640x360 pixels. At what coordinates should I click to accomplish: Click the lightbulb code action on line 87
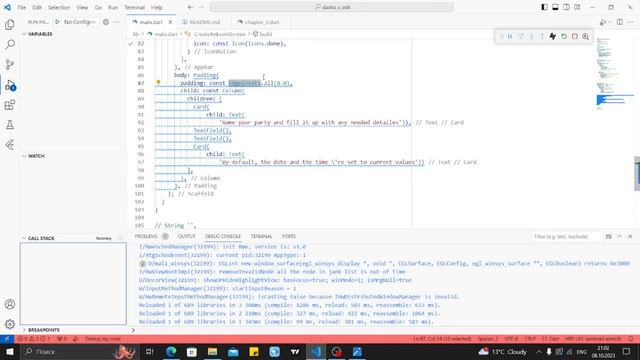click(158, 82)
